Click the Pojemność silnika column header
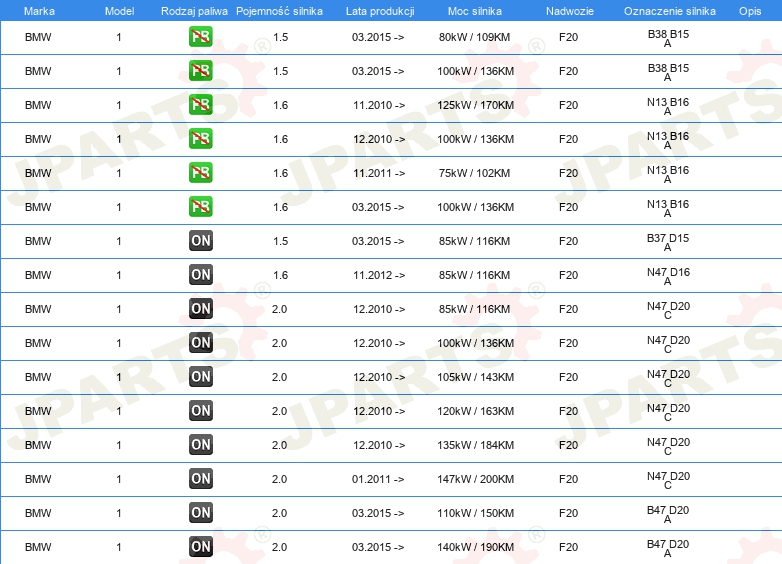 pyautogui.click(x=279, y=11)
